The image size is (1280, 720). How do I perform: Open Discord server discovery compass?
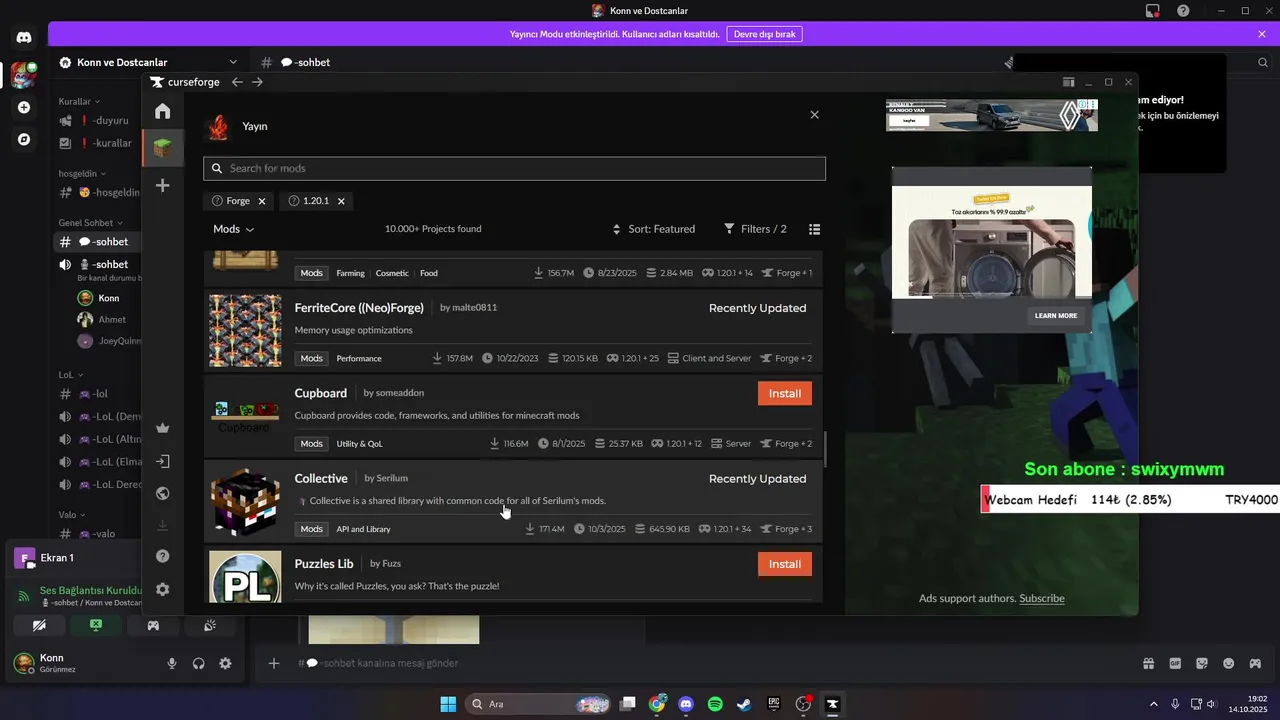coord(24,139)
